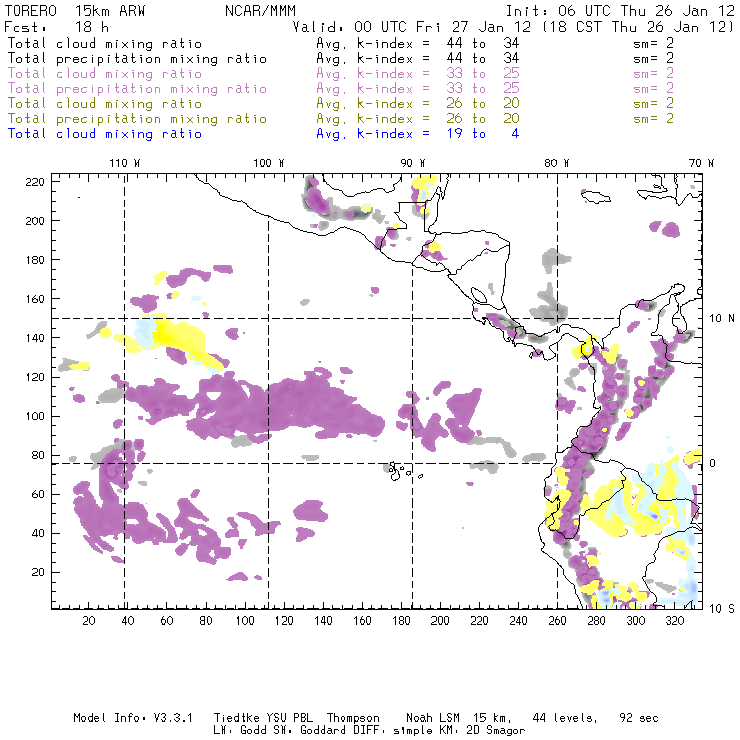
Task: Click the blue 'Total cloud mixing ratio' legend line
Action: 105,134
